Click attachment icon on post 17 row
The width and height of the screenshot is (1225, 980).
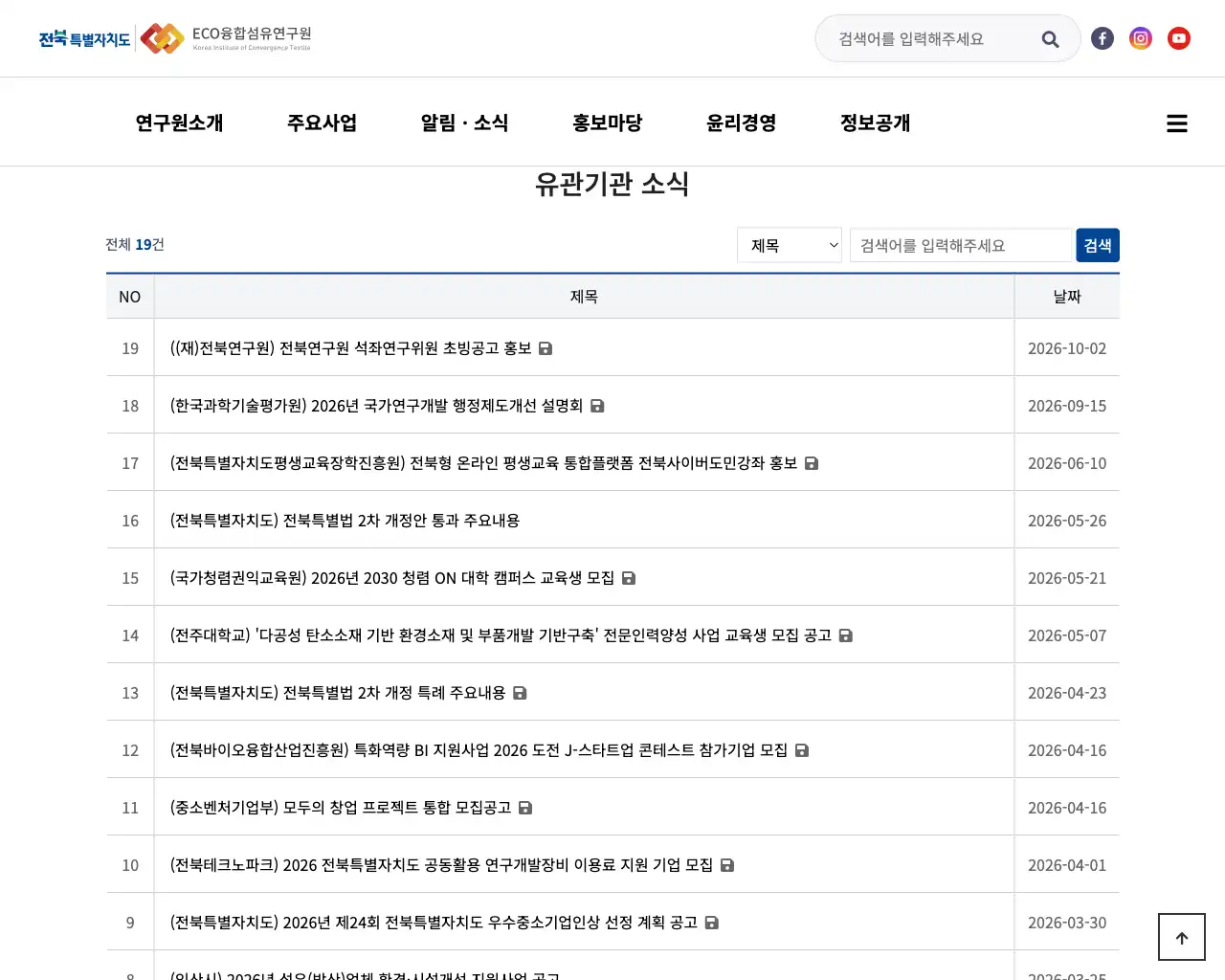tap(812, 463)
